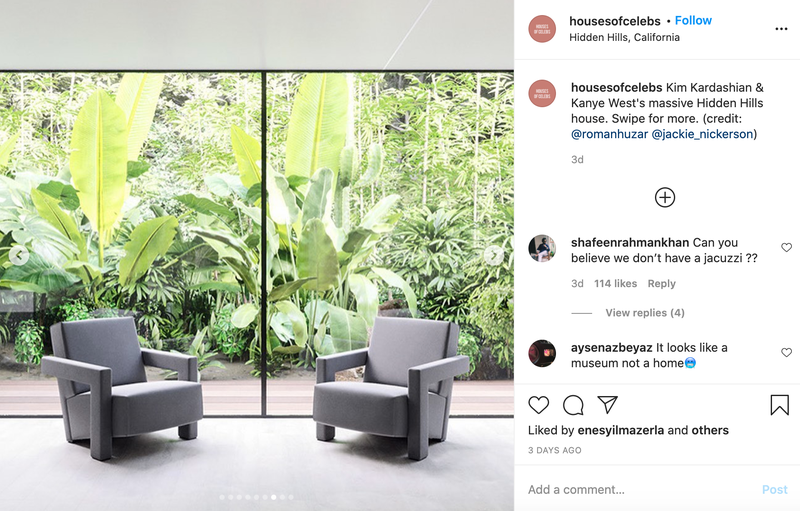Open the comment bubble icon
The image size is (800, 511).
point(573,405)
